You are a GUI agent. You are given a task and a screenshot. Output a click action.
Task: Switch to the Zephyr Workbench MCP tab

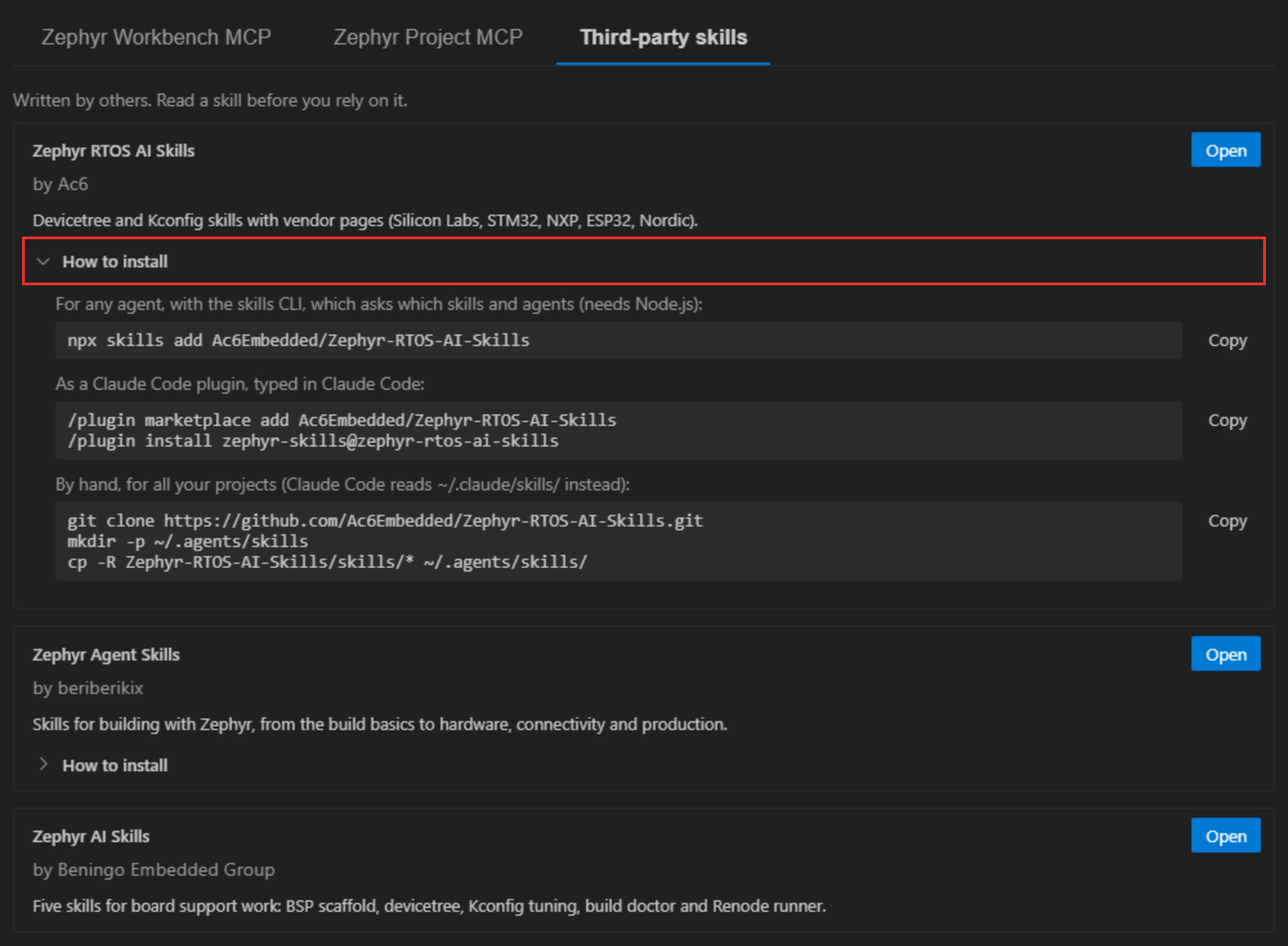tap(156, 37)
